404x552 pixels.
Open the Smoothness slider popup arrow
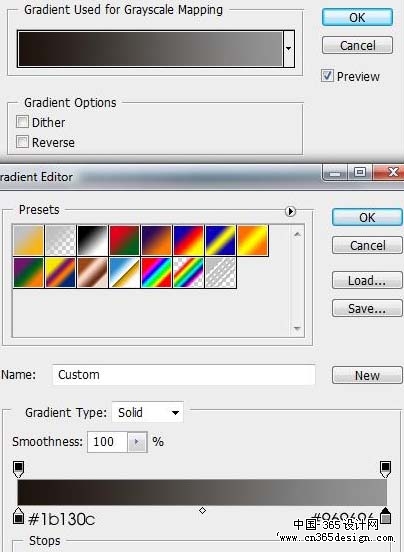tap(137, 442)
